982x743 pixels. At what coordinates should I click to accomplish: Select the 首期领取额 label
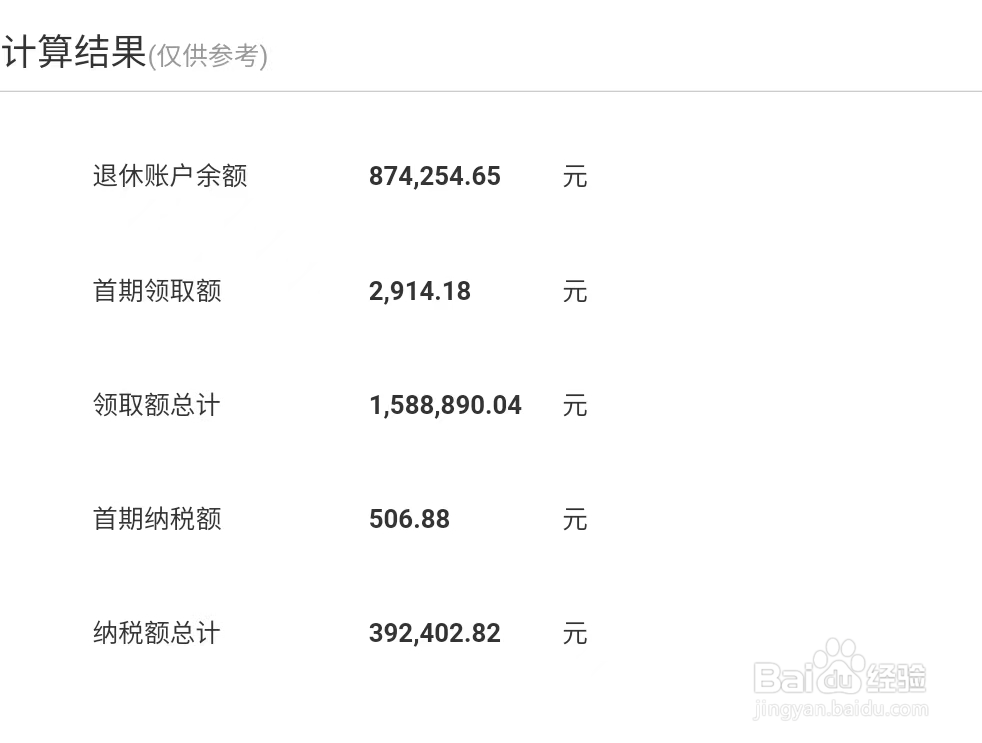[157, 291]
